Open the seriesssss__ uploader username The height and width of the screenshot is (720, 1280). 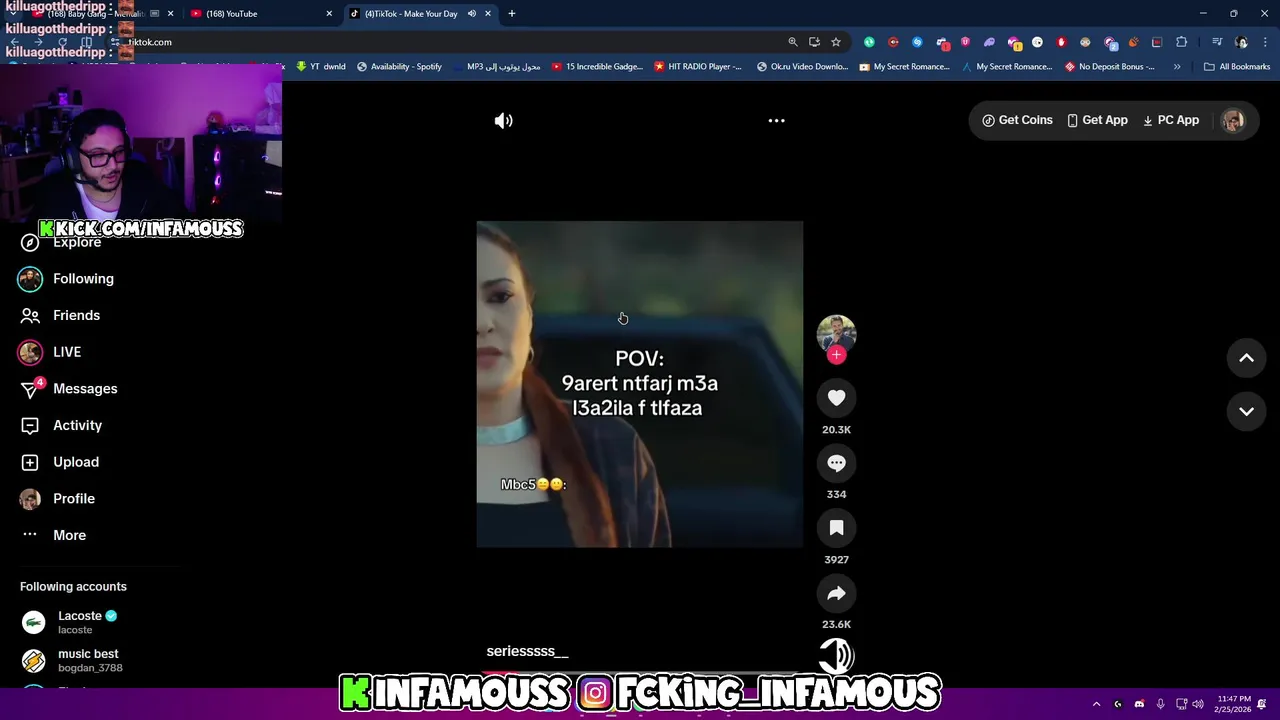527,651
